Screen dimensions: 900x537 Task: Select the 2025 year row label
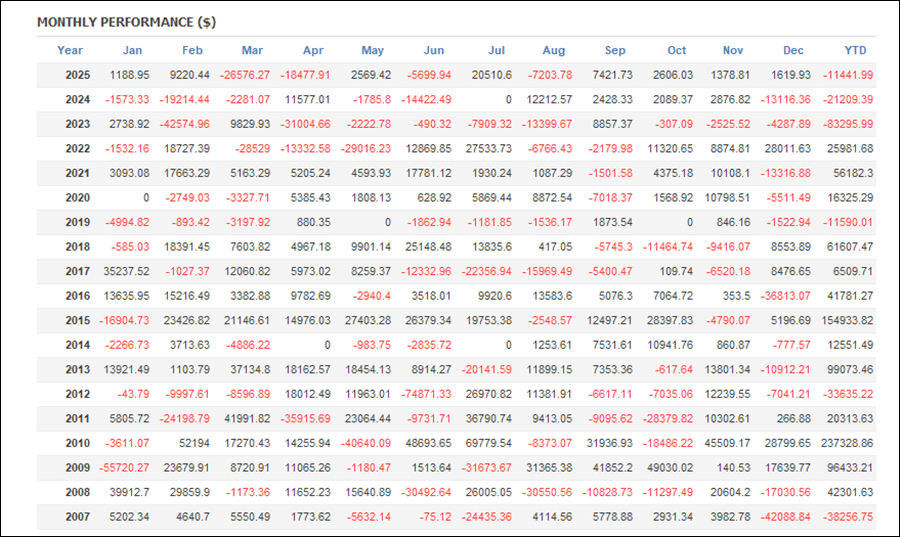tap(77, 75)
